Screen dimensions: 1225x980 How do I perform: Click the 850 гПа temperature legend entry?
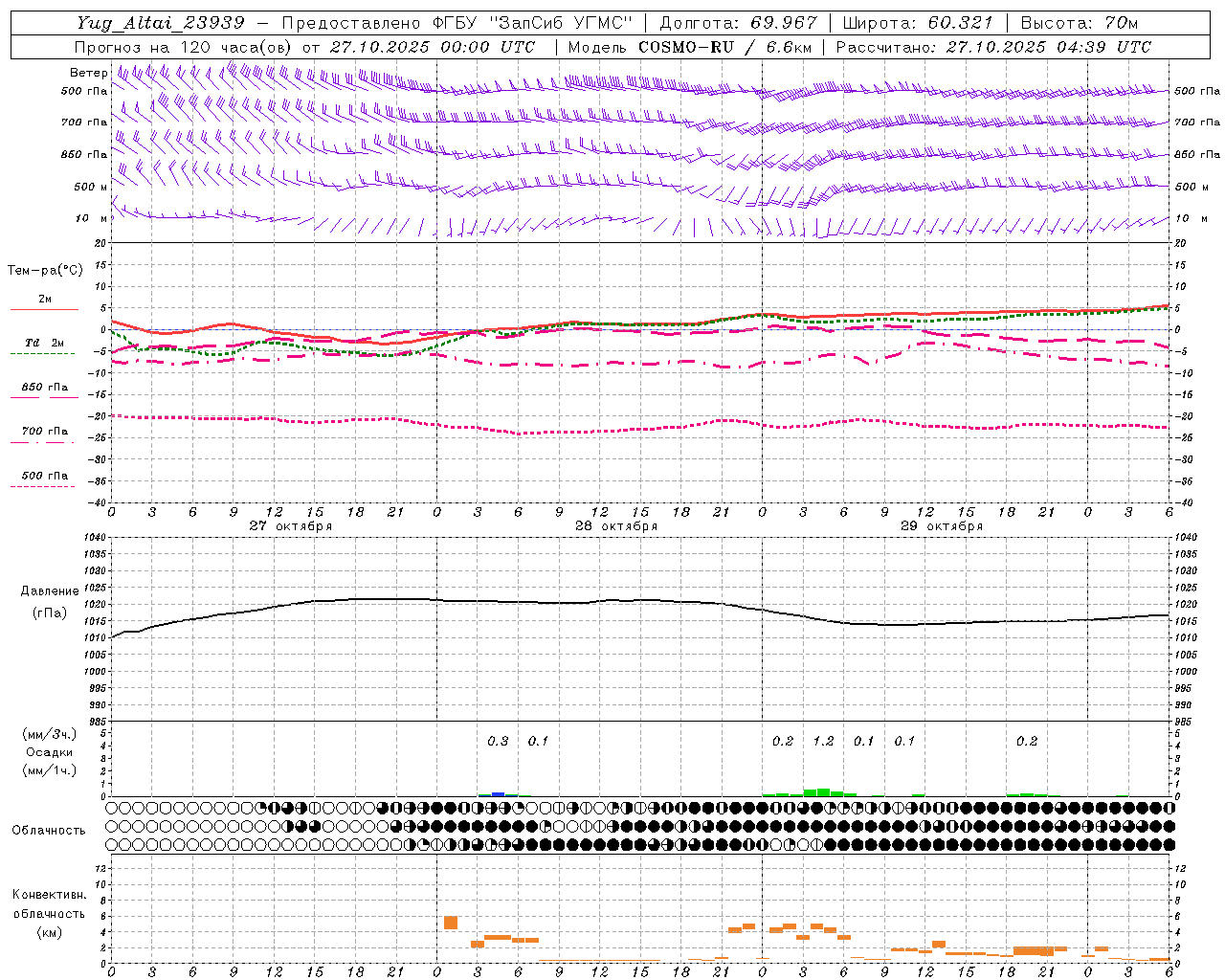[44, 388]
